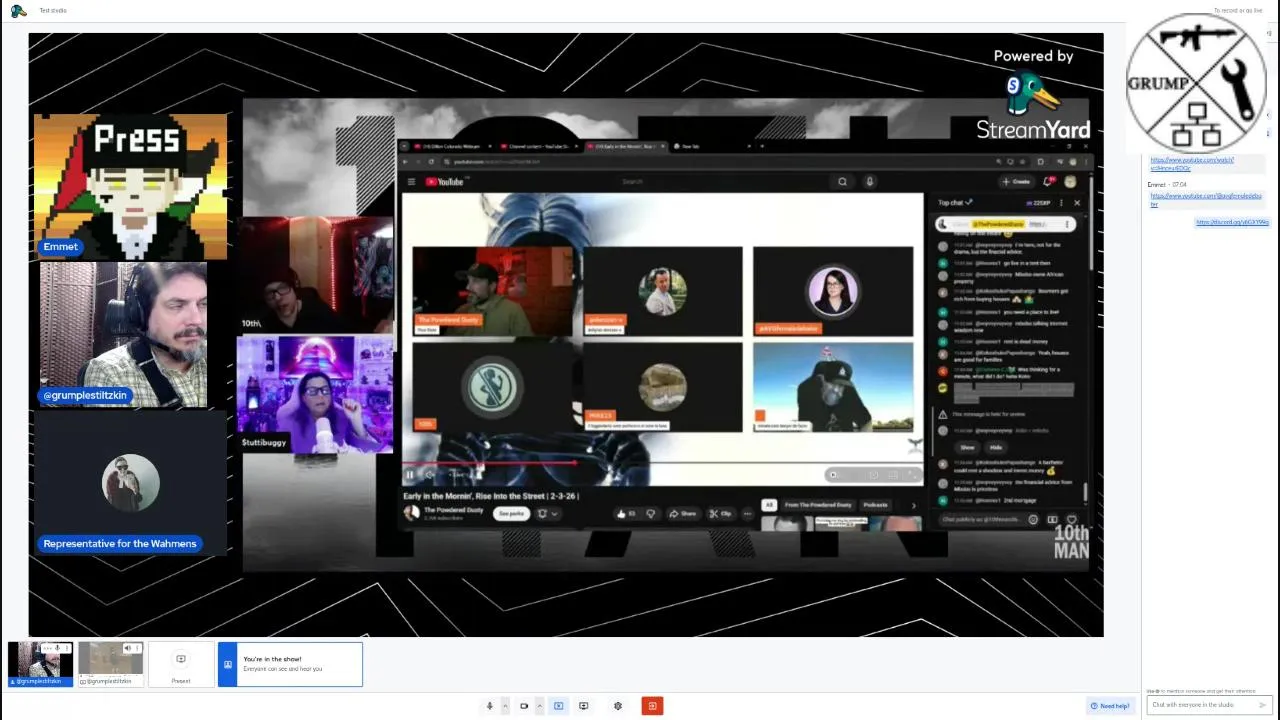Click Hide on held chat message

click(996, 448)
